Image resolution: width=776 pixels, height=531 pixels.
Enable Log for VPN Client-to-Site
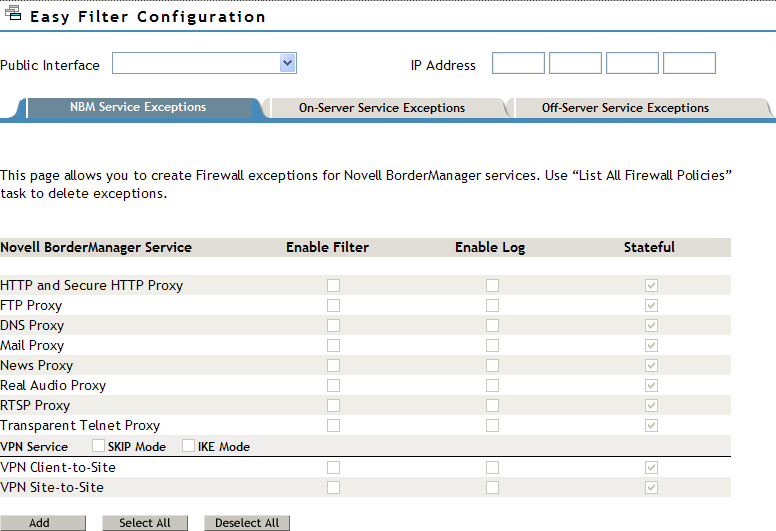[492, 468]
